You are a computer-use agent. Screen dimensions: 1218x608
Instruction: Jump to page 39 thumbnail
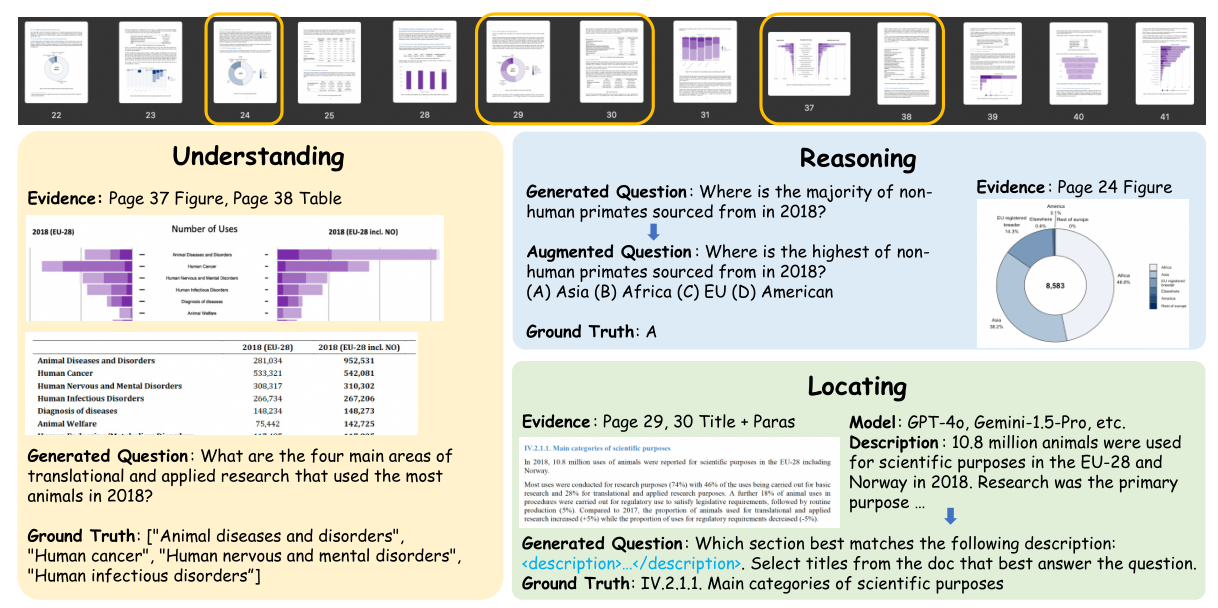click(x=993, y=62)
